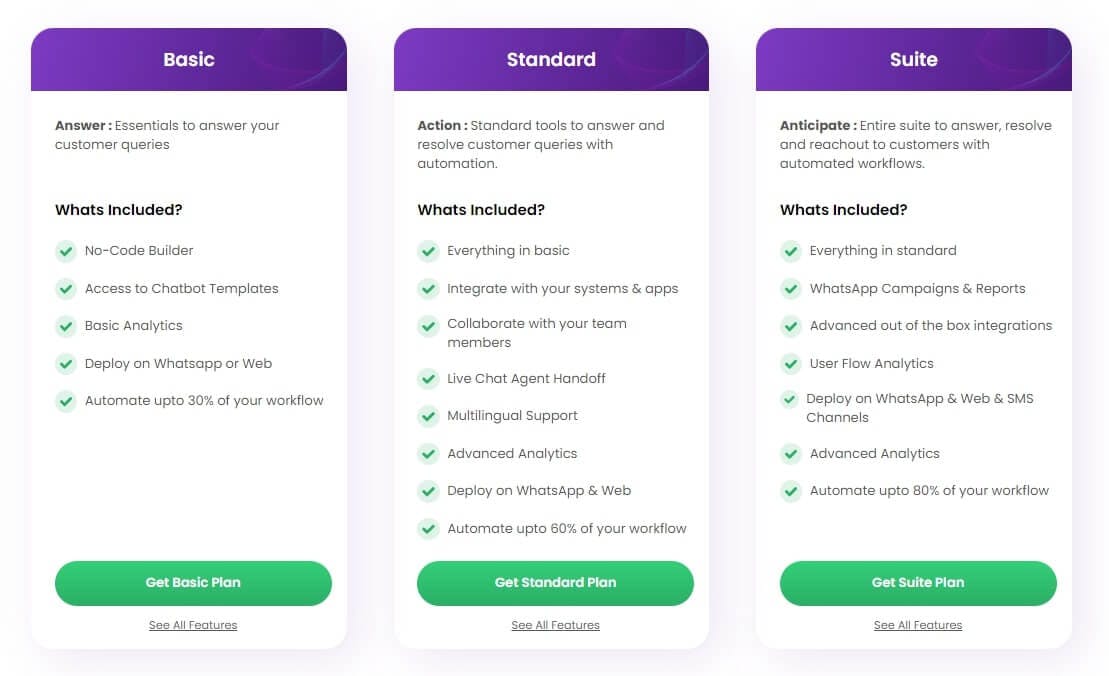The image size is (1109, 676).
Task: Click checkmark next to WhatsApp Campaigns & Reports
Action: point(790,289)
